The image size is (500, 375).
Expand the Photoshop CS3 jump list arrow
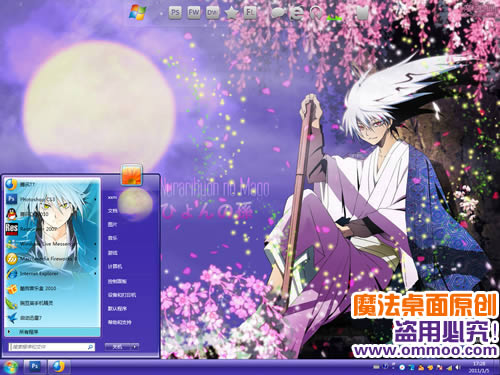(96, 199)
